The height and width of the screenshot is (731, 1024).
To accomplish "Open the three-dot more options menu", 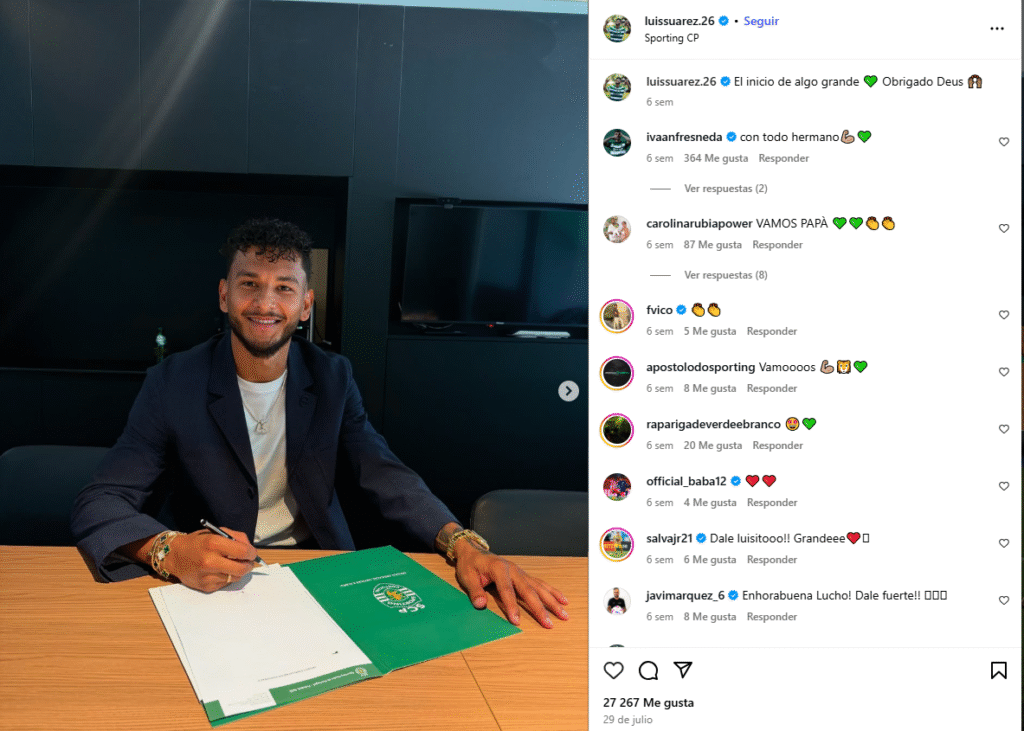I will coord(997,28).
